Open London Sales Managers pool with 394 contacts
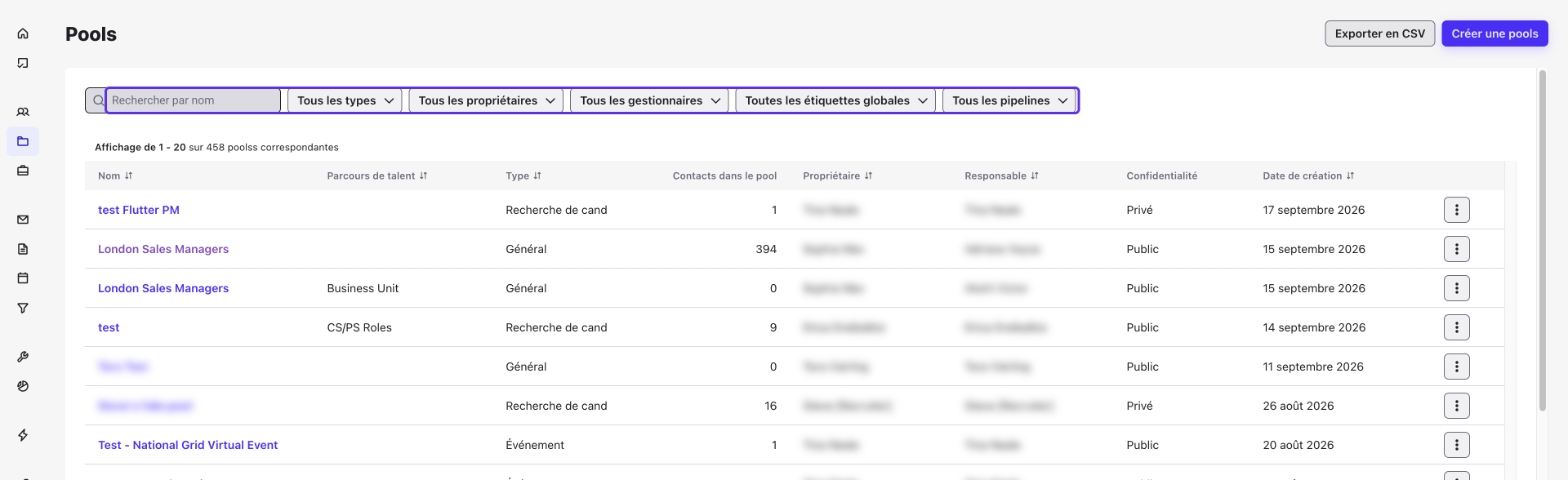This screenshot has height=480, width=1568. click(x=163, y=249)
